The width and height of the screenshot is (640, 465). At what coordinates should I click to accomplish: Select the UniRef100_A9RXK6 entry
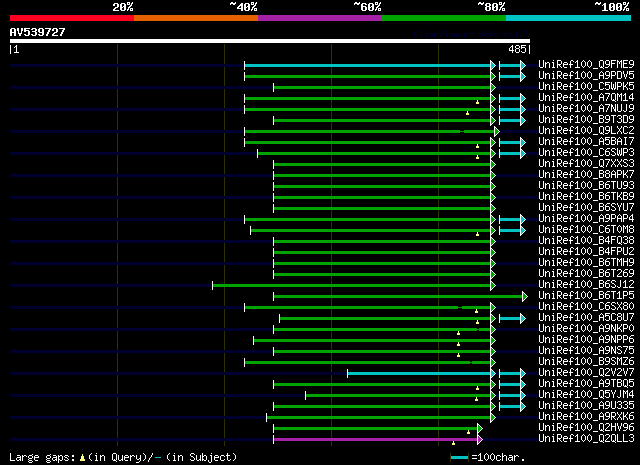[586, 417]
